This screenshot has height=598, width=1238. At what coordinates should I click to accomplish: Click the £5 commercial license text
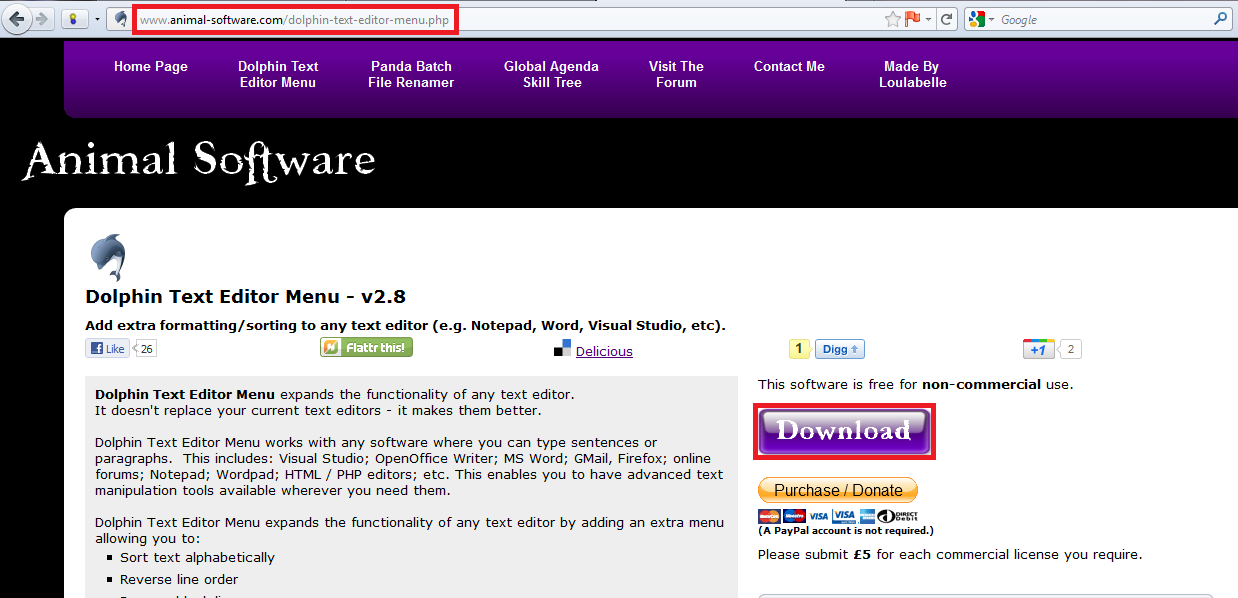pos(950,554)
